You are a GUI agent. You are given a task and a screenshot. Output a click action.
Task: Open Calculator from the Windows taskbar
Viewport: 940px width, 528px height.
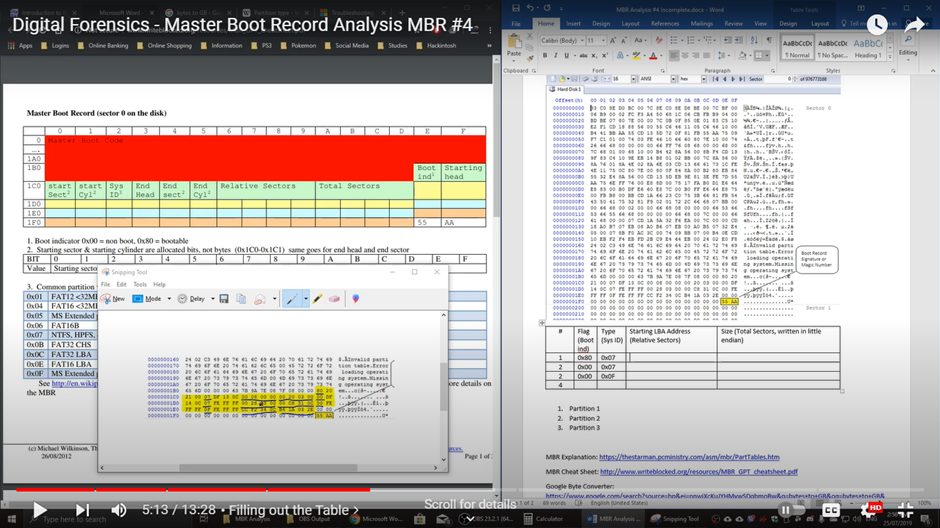click(x=544, y=519)
